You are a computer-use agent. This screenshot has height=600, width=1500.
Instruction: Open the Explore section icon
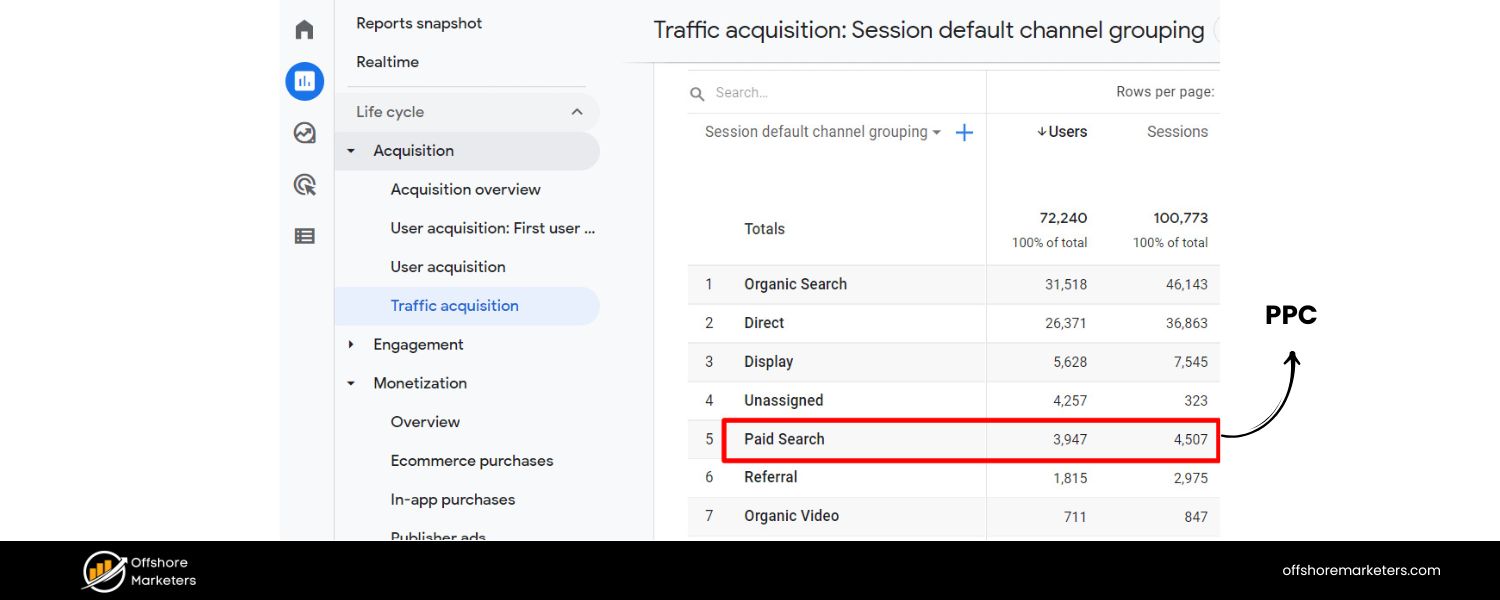tap(304, 131)
